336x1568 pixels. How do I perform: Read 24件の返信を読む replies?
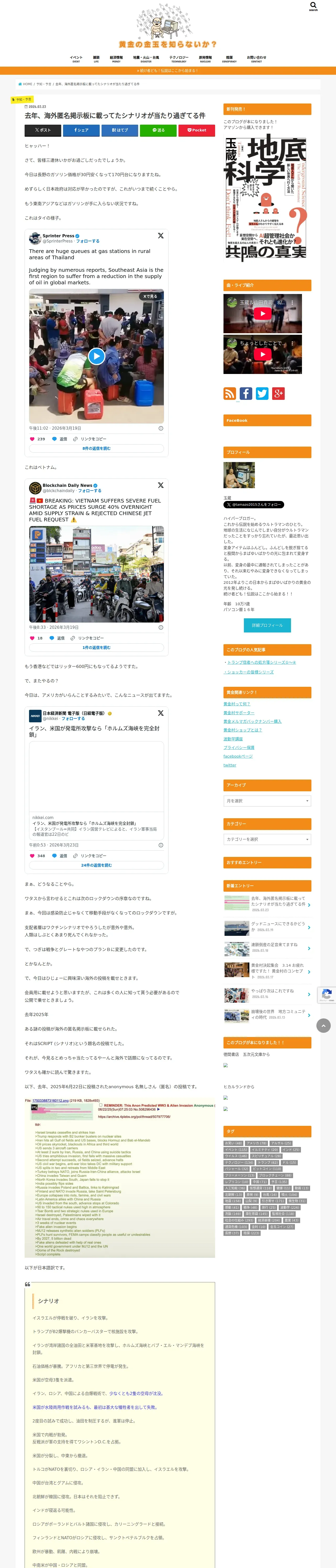click(x=96, y=865)
